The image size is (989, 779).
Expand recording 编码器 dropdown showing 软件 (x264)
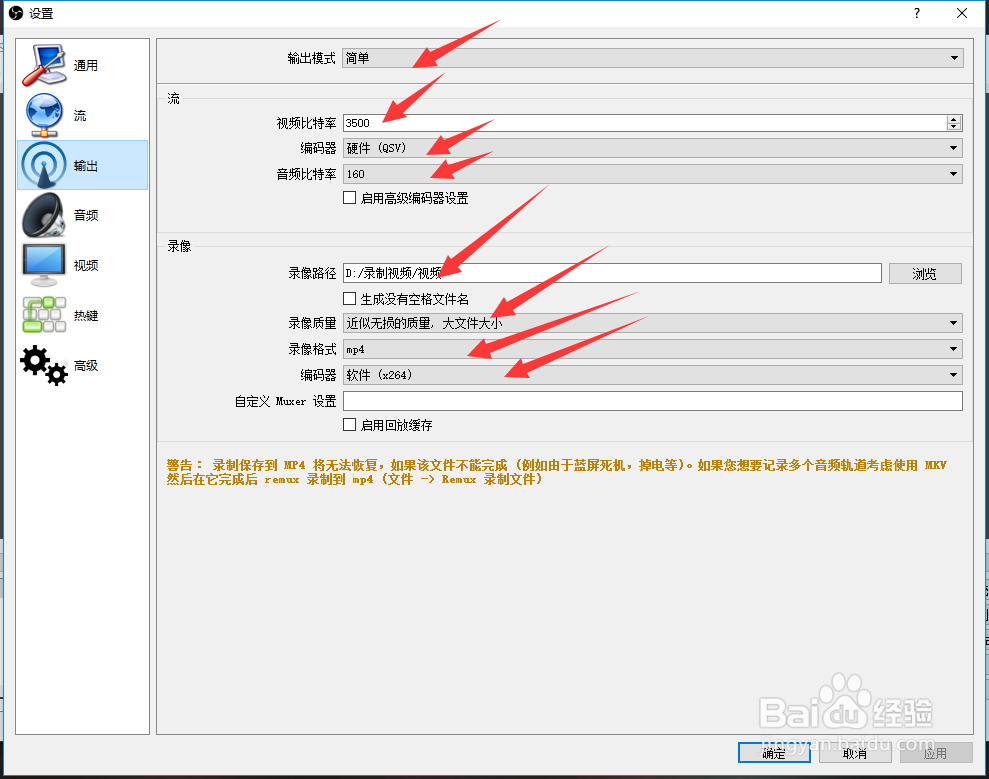tap(652, 375)
